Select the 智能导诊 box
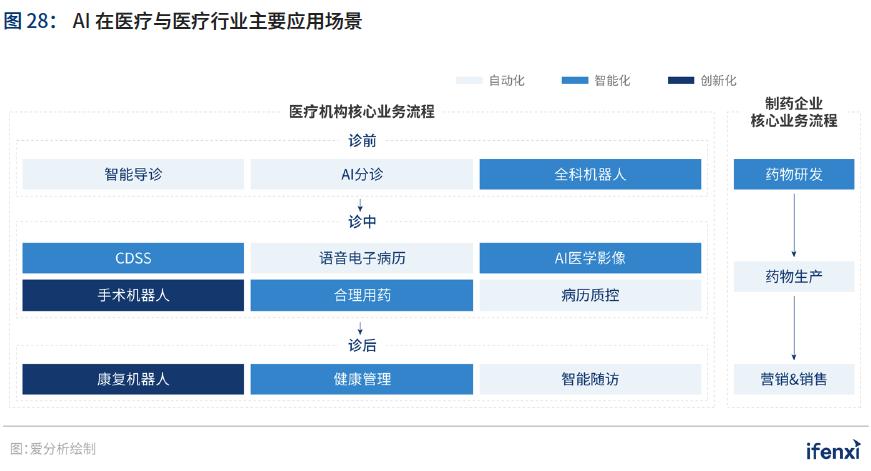The height and width of the screenshot is (471, 871). pos(133,174)
